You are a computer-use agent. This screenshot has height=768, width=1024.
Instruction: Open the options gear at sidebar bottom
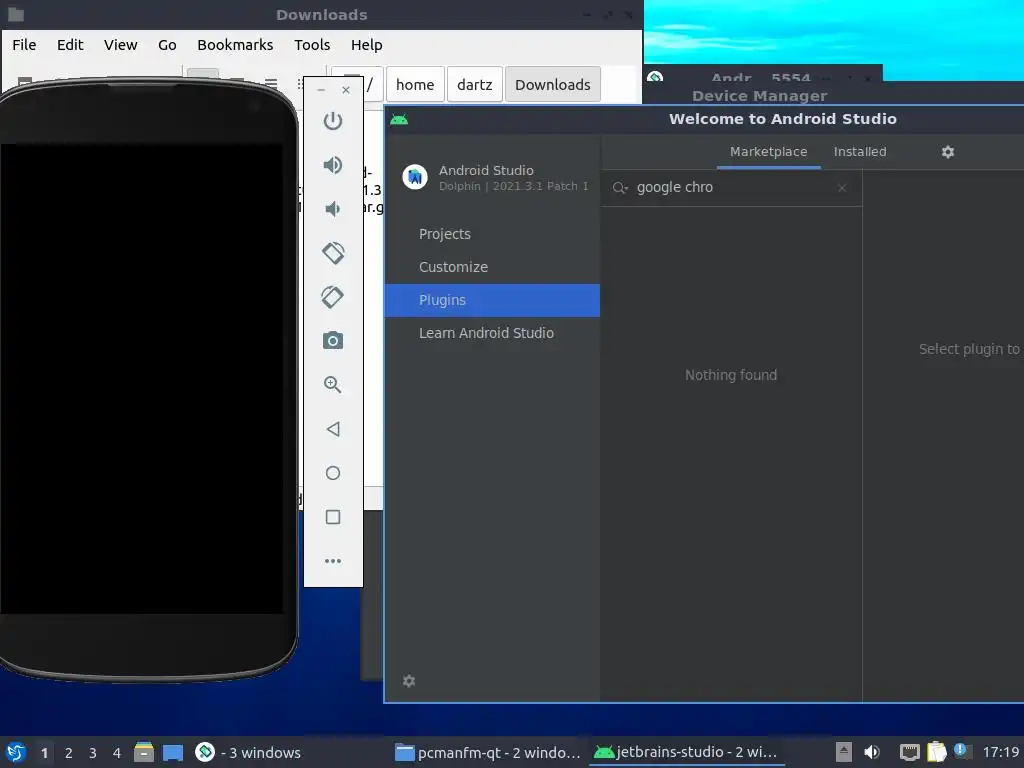coord(409,681)
